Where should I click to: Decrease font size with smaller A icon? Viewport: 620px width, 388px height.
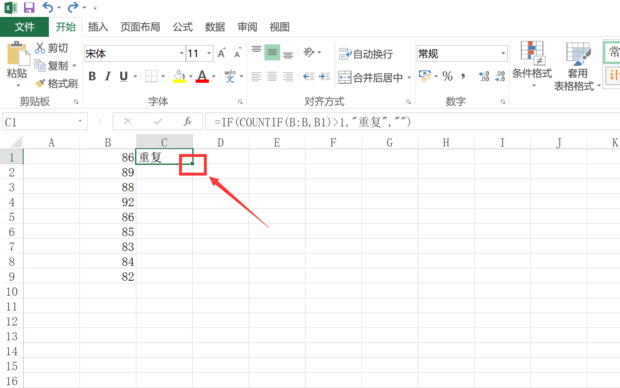click(x=237, y=53)
